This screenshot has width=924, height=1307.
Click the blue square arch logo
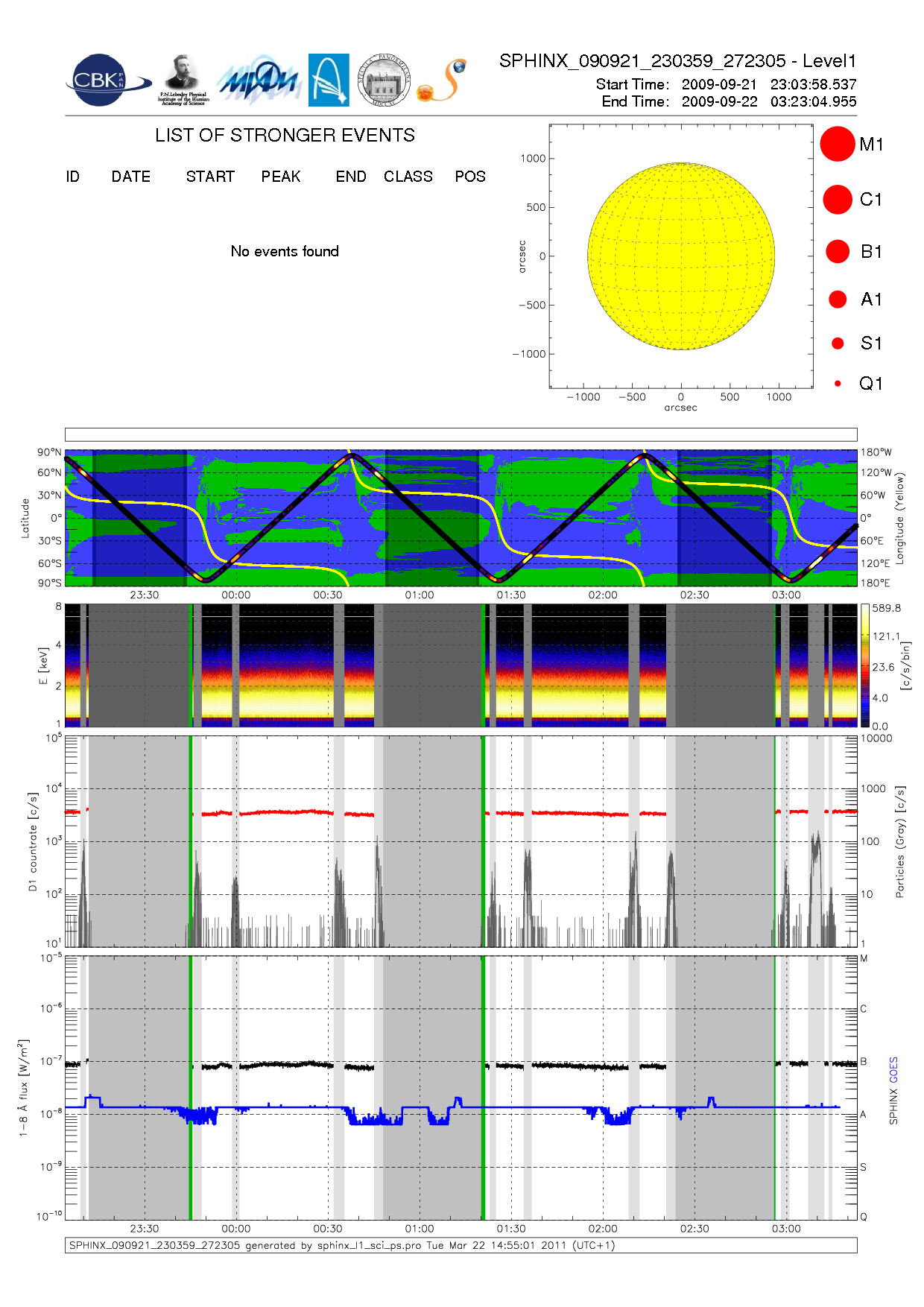[x=329, y=80]
